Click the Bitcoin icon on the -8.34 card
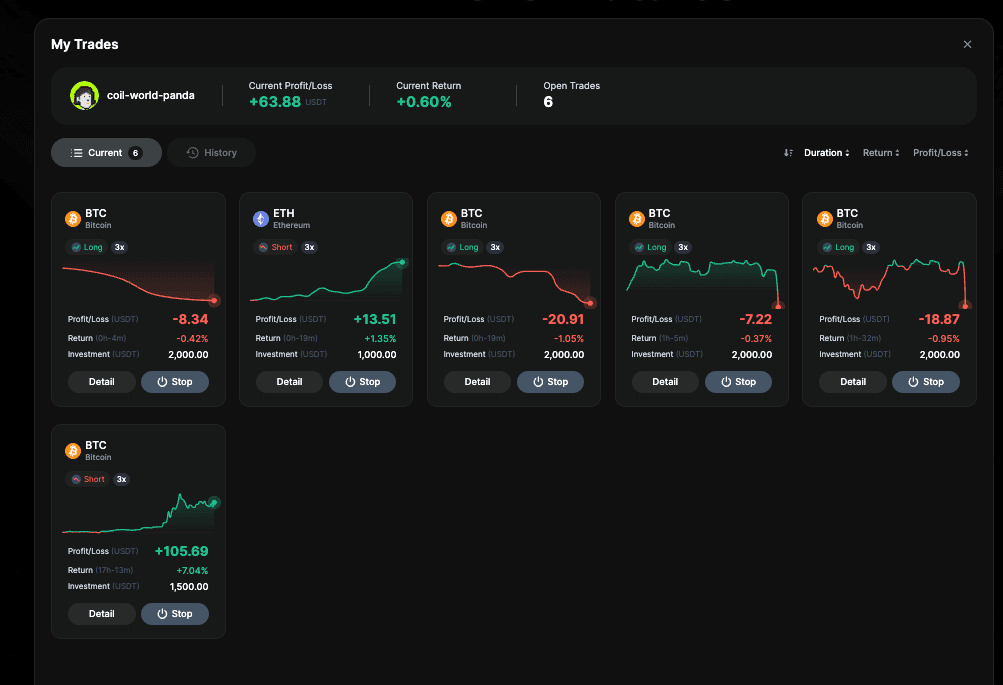 tap(73, 219)
